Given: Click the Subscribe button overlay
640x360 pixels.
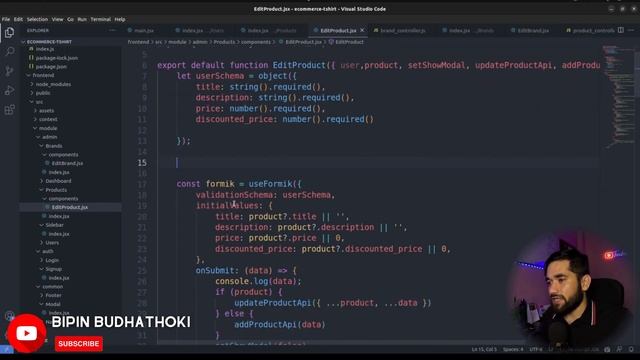Looking at the screenshot, I should [78, 344].
